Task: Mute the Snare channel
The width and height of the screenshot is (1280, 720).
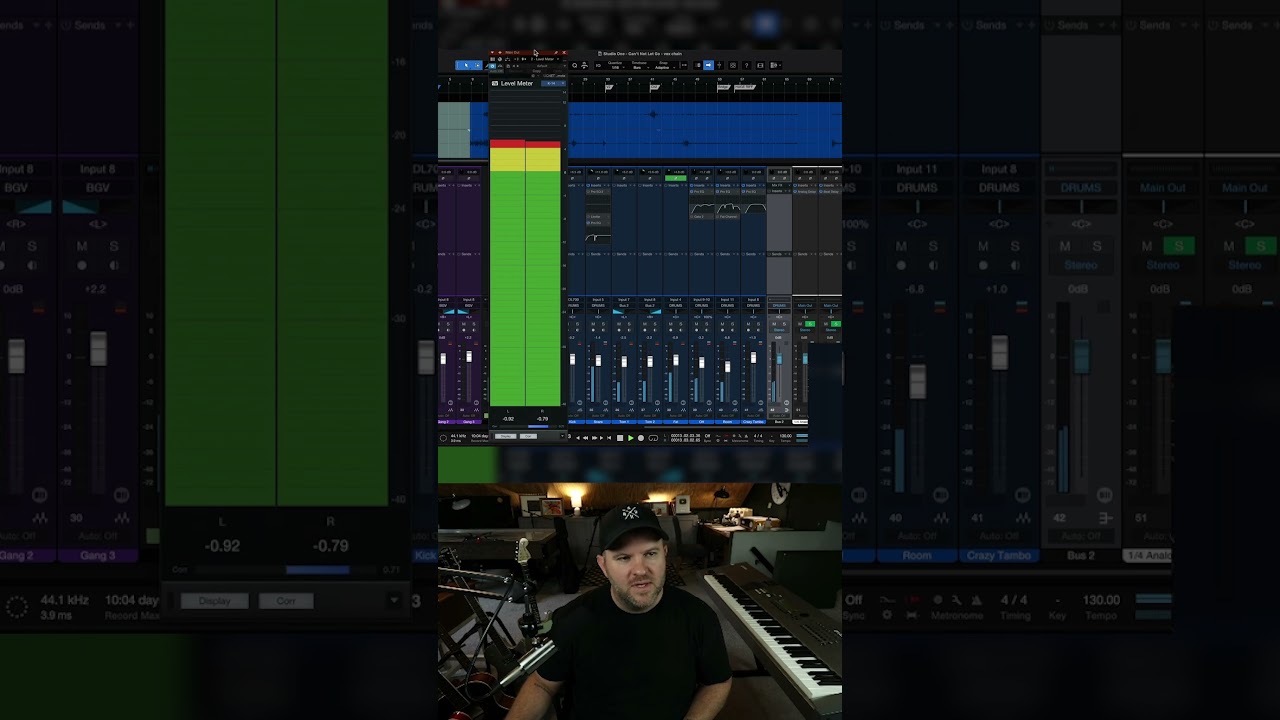Action: pos(593,324)
